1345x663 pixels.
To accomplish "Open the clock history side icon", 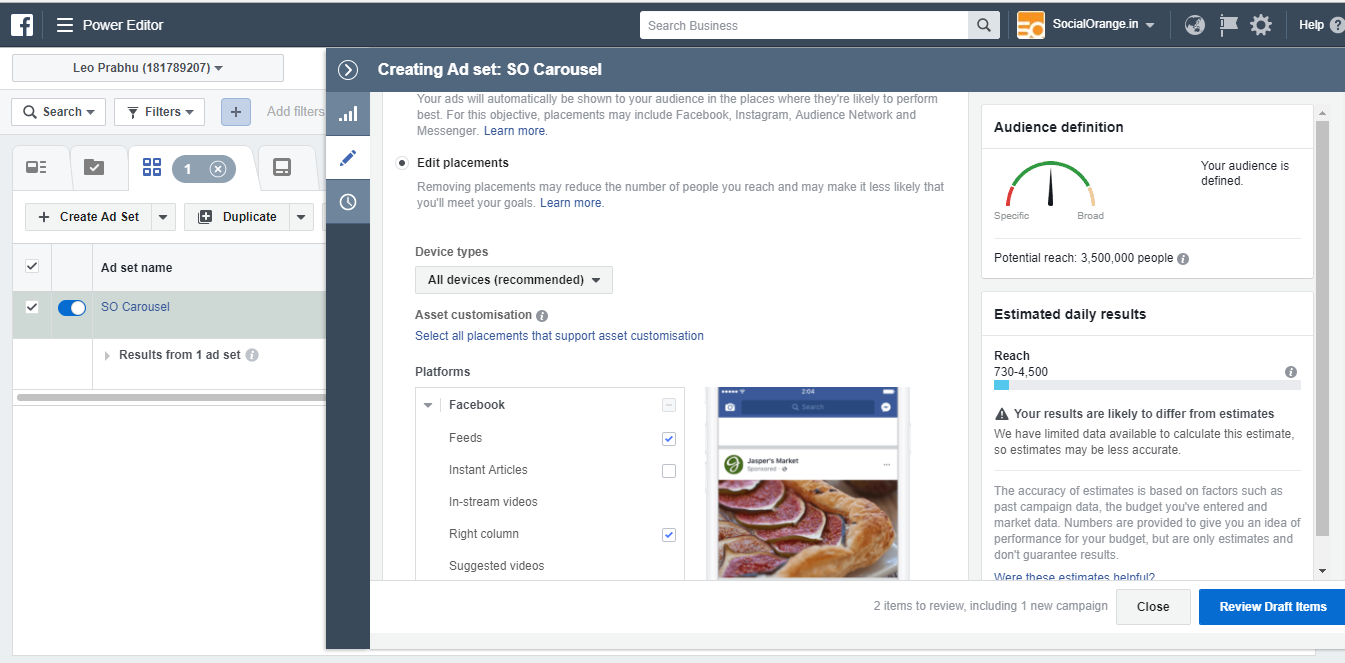I will tap(348, 202).
